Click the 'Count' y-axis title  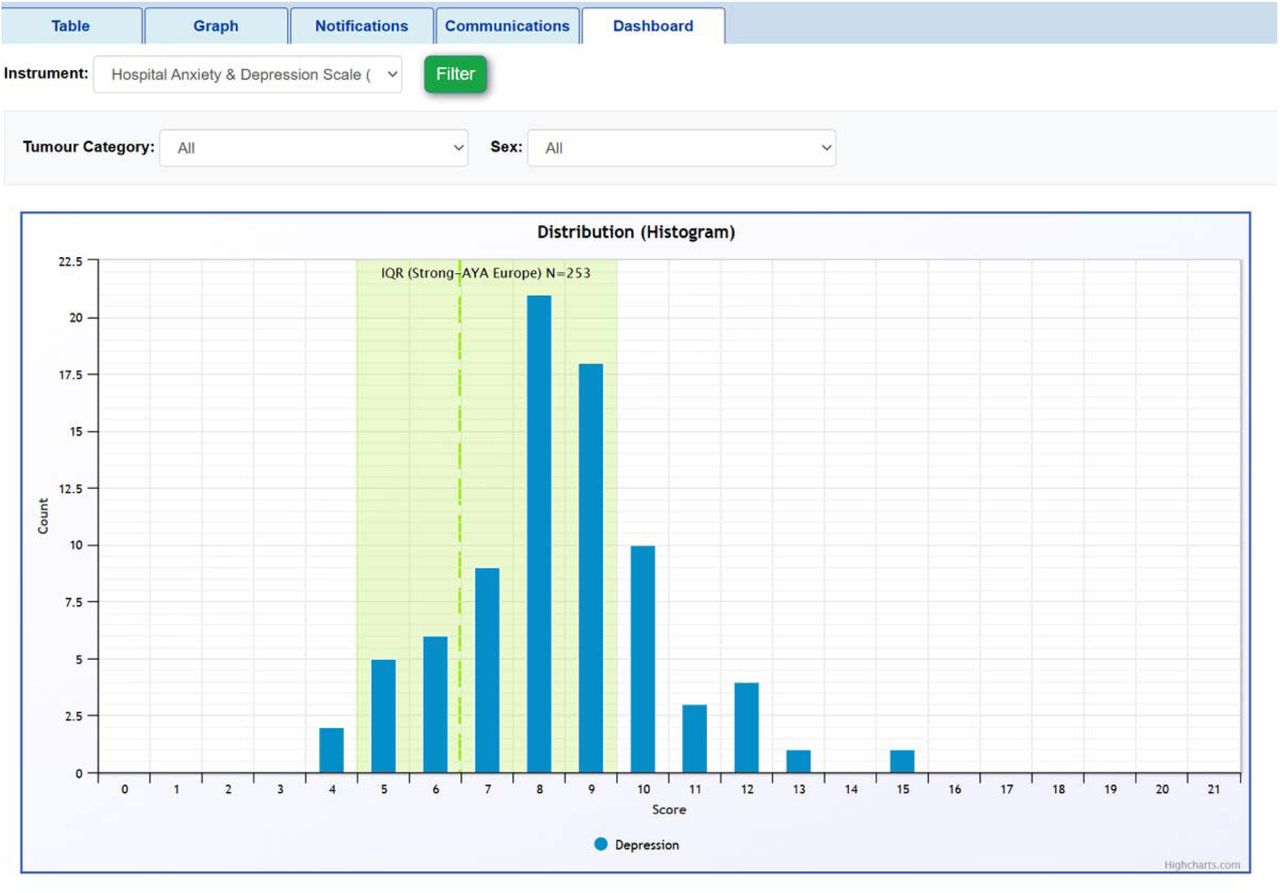click(x=43, y=516)
